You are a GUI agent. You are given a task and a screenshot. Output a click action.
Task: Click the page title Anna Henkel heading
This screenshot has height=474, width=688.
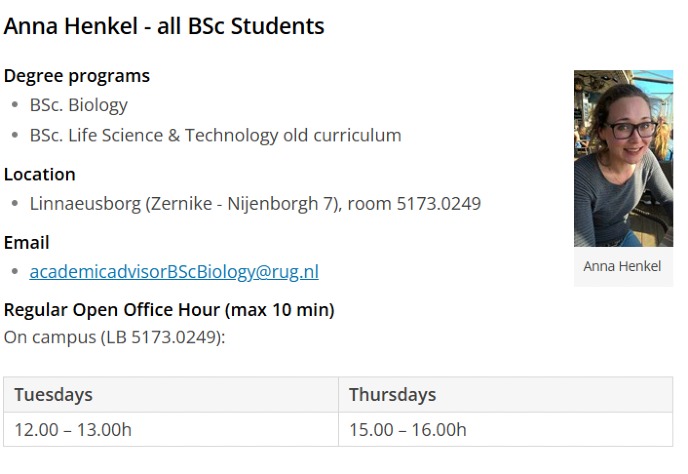click(x=164, y=27)
